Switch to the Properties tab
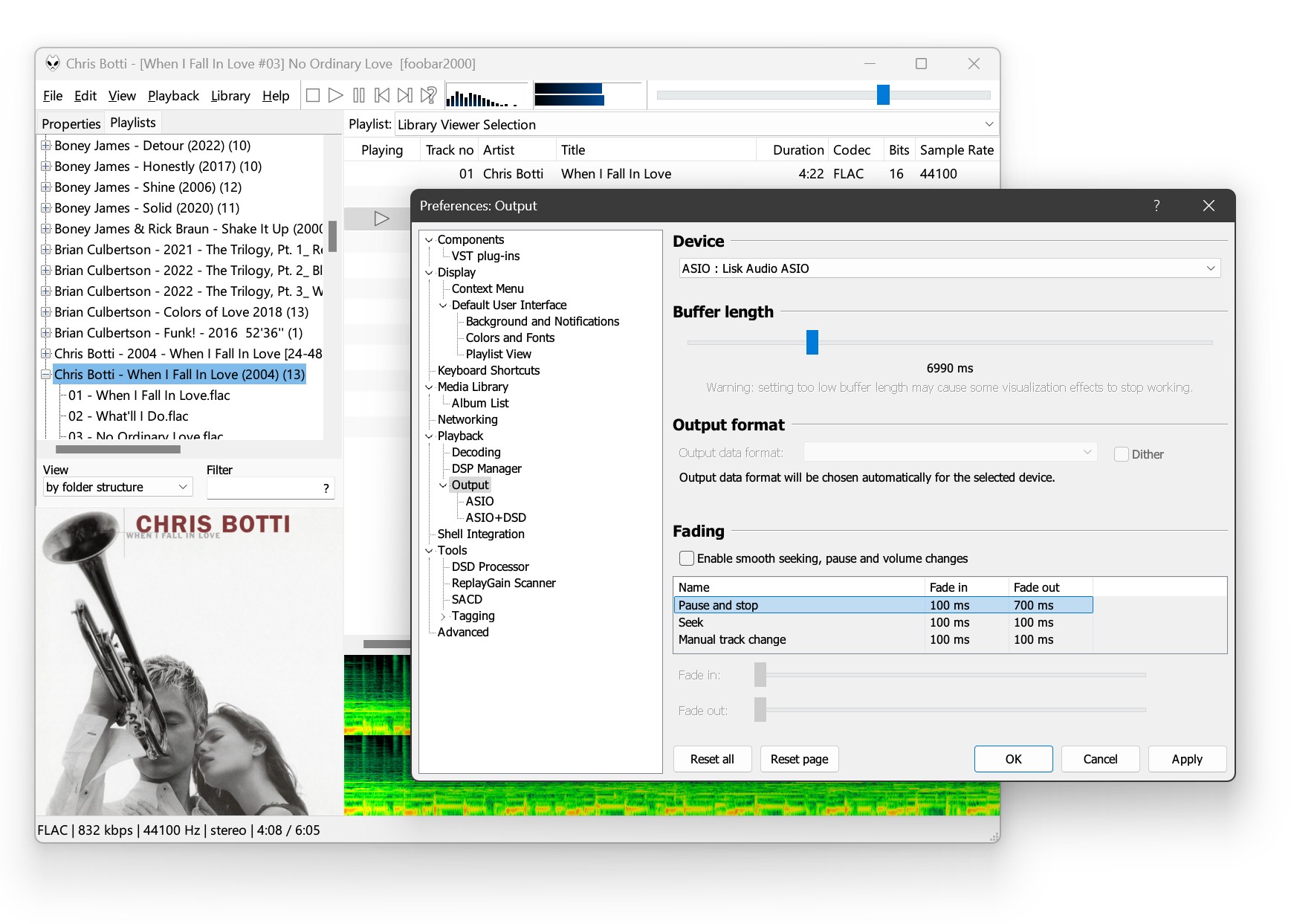1294x924 pixels. pyautogui.click(x=71, y=123)
